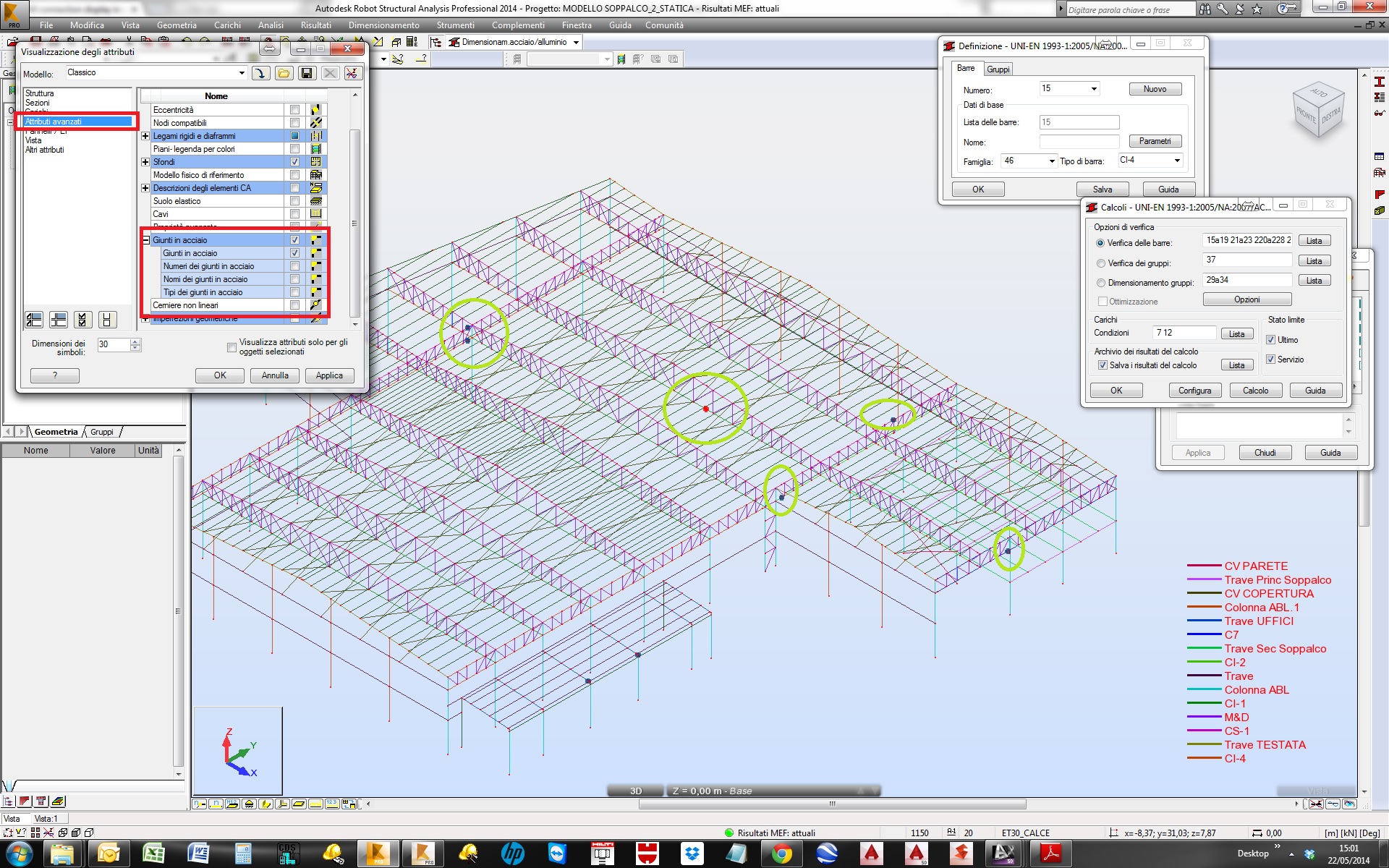Click the open folder icon next to Modello

point(284,73)
